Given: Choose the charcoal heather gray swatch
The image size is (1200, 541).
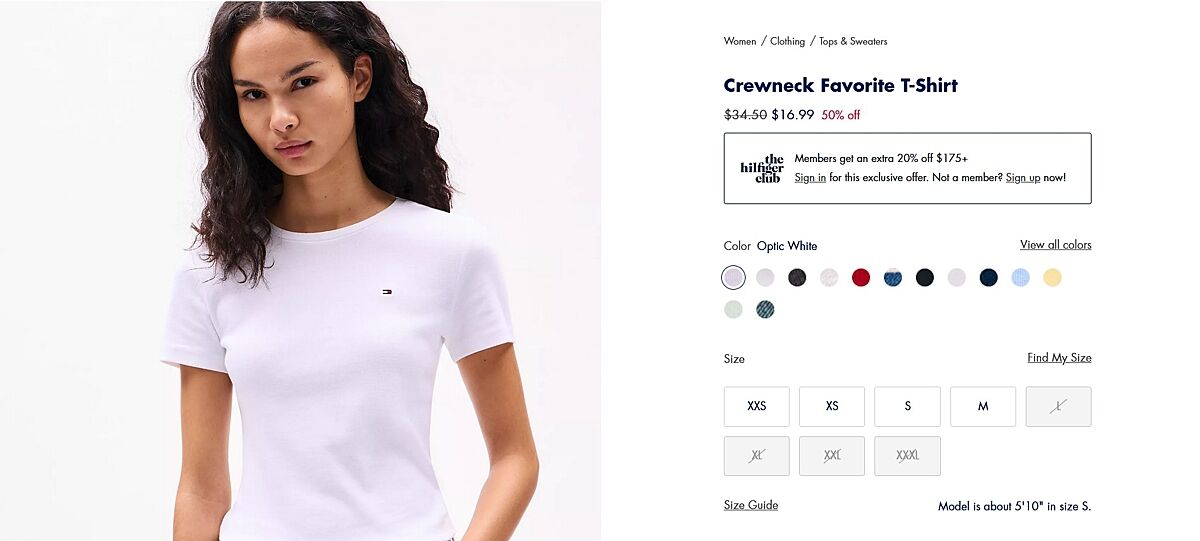Looking at the screenshot, I should click(797, 278).
